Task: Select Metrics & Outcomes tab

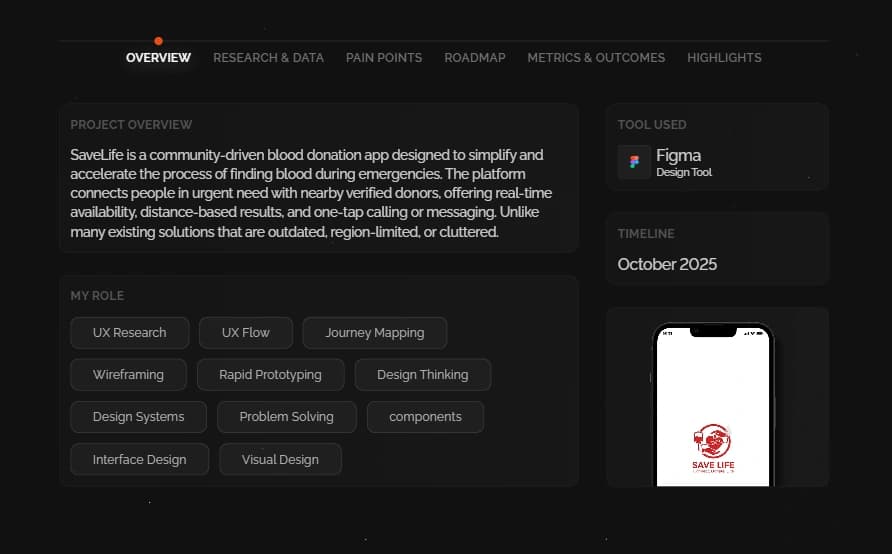Action: pos(596,57)
